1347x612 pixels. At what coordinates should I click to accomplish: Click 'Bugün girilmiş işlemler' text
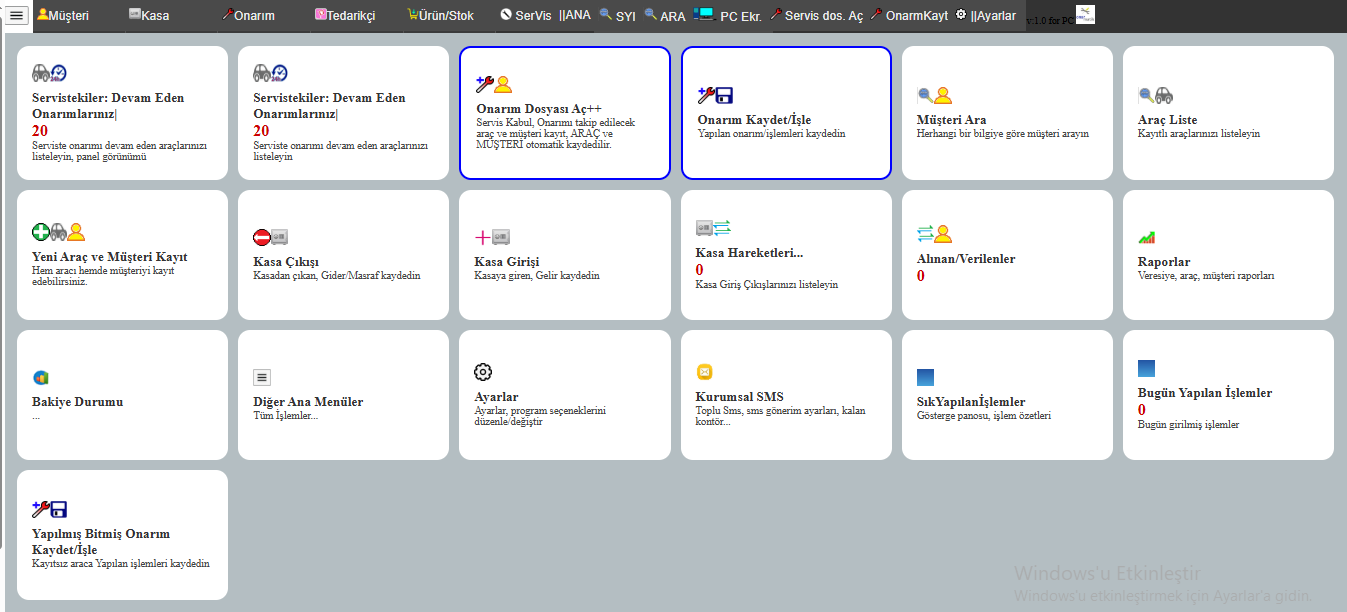click(x=1188, y=424)
